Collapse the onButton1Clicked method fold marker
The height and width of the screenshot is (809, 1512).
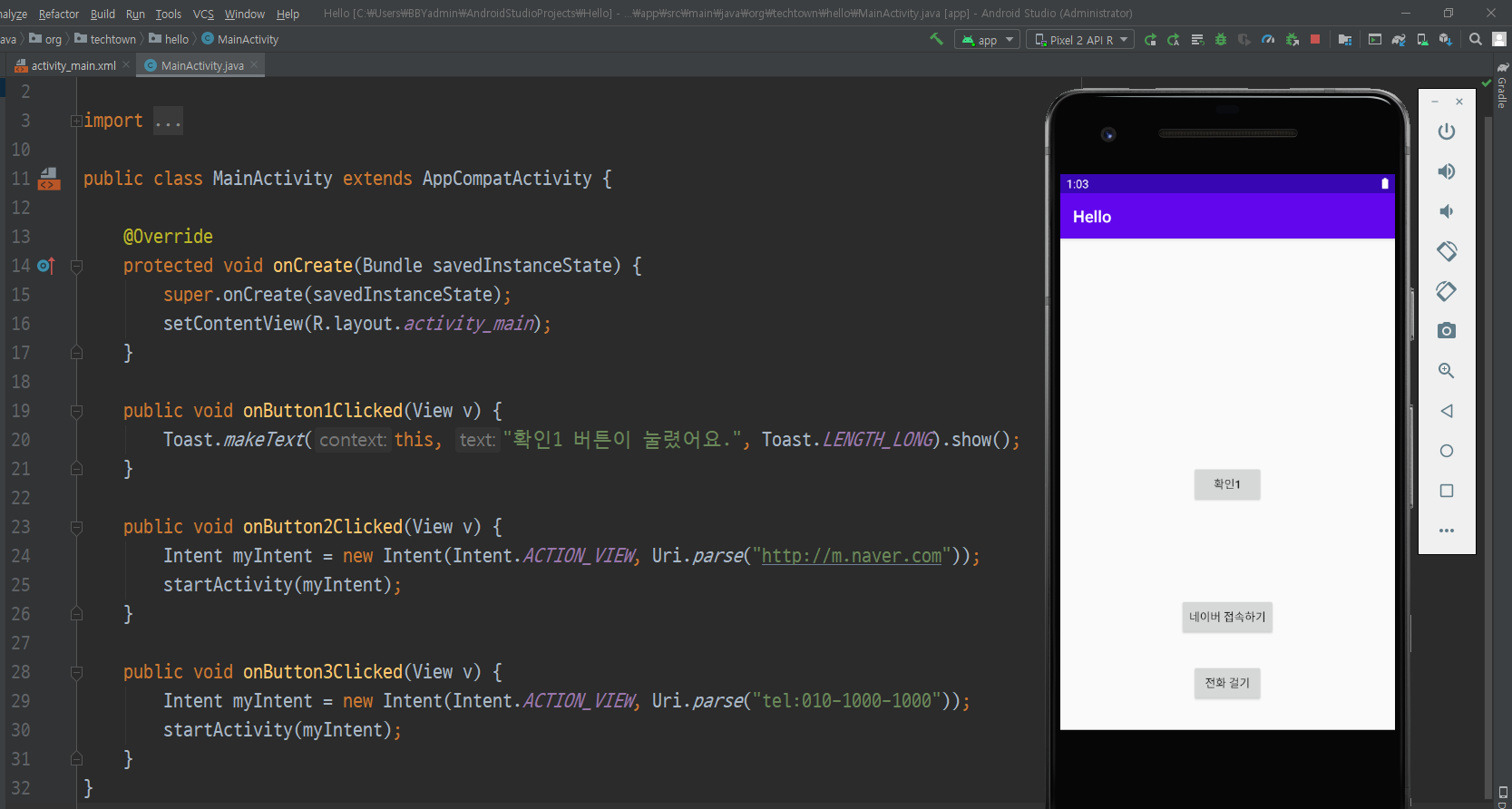pyautogui.click(x=76, y=411)
